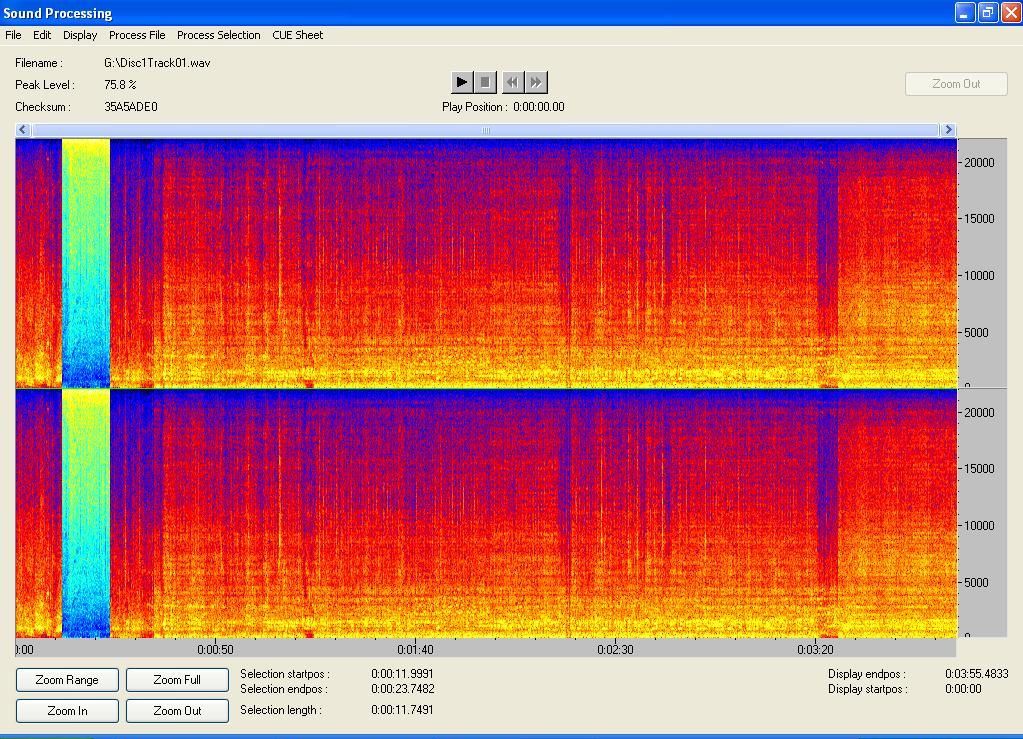Click the 0:00:50 mark on the timeline
Image resolution: width=1023 pixels, height=739 pixels.
point(215,650)
